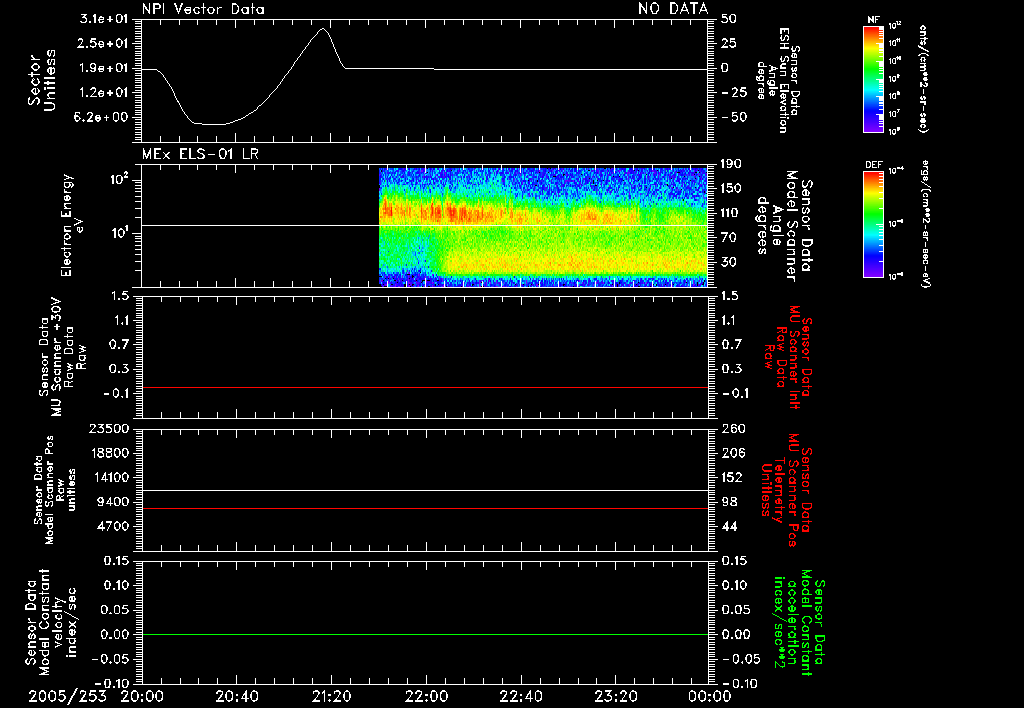Click the 150 scanner angle tick
This screenshot has height=708, width=1024.
point(731,189)
